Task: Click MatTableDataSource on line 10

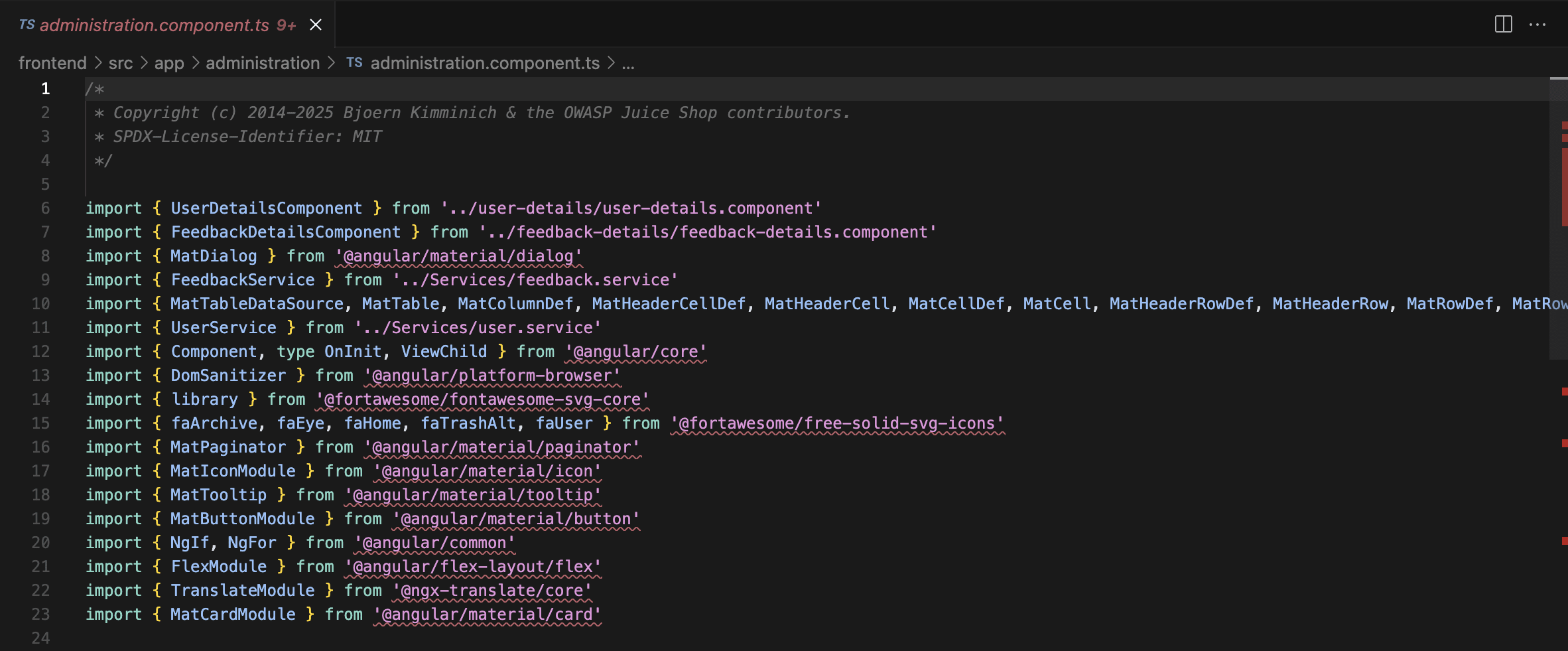Action: (x=257, y=304)
